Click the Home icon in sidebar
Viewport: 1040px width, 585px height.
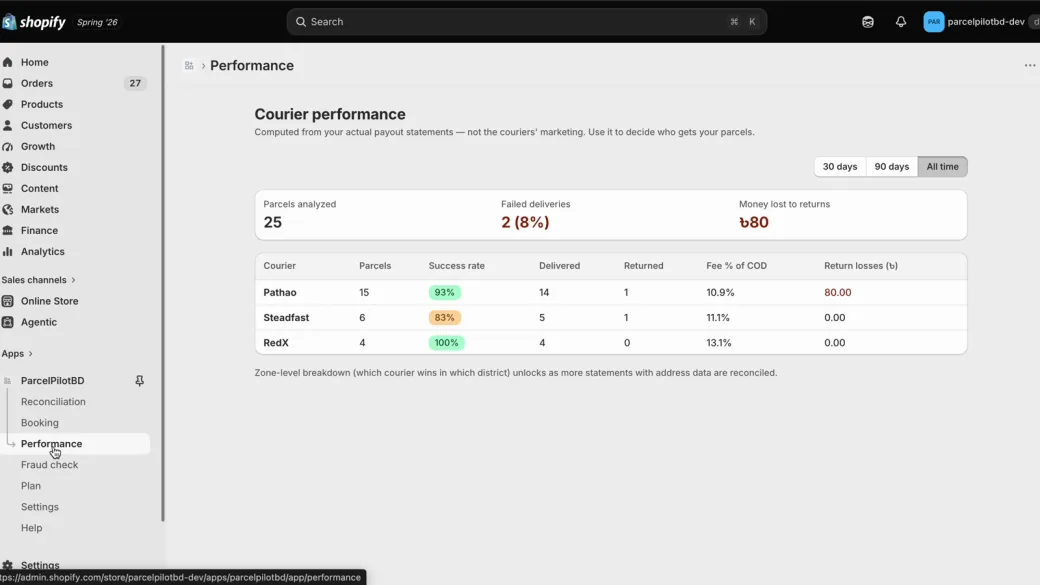[x=8, y=62]
